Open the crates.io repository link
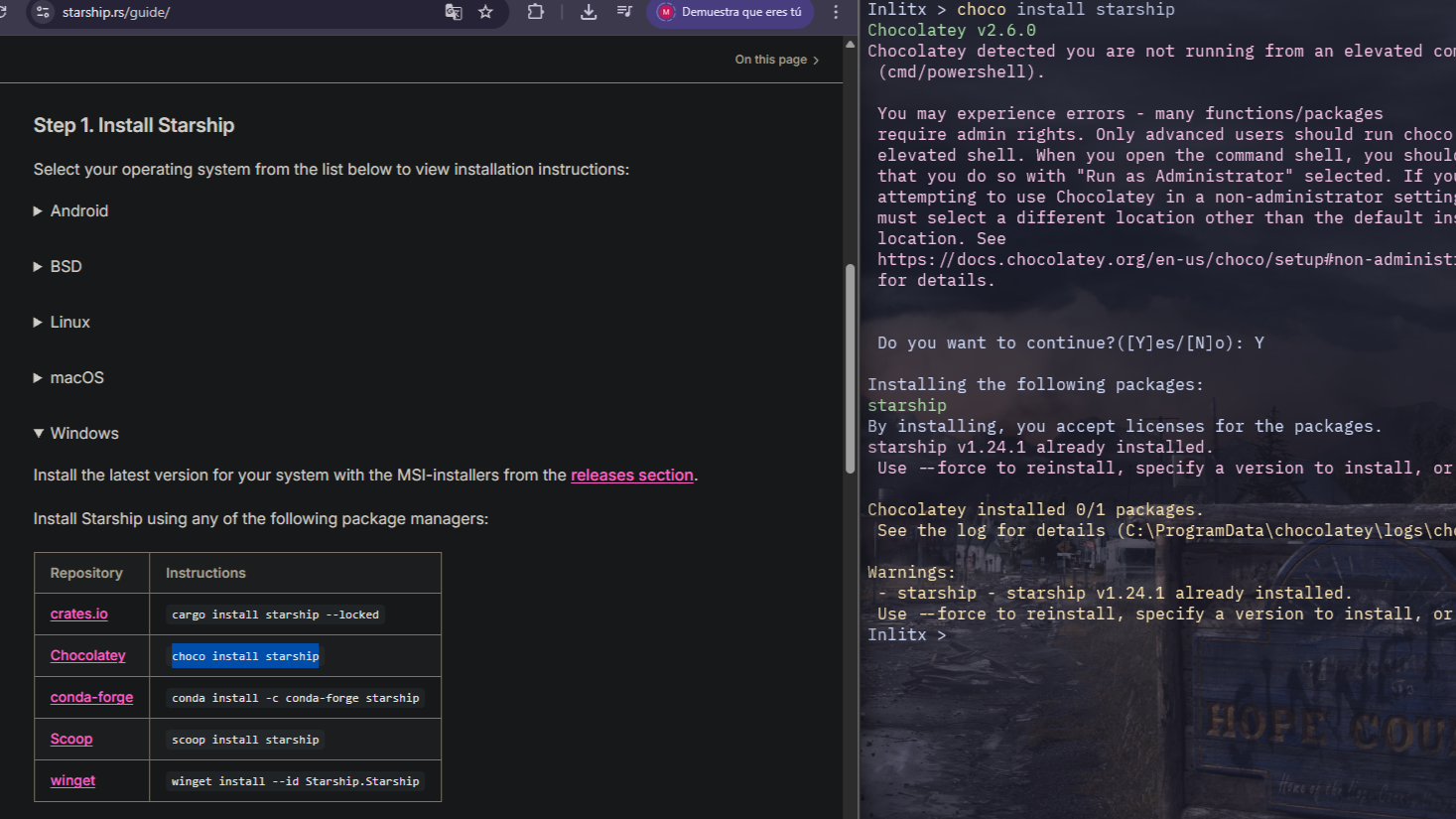The width and height of the screenshot is (1456, 819). click(79, 614)
